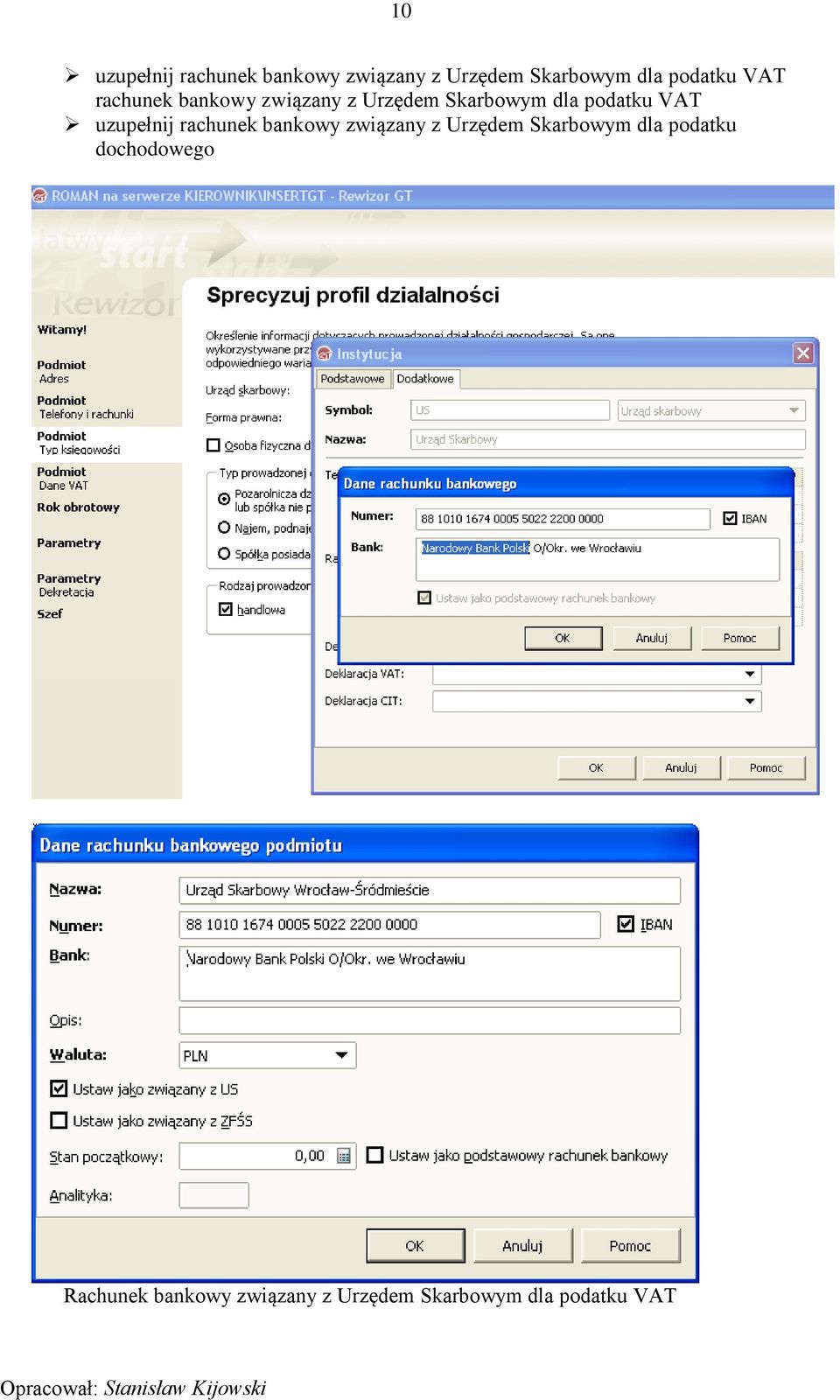Click OK in Dane rachunku bankowego dialog
Image resolution: width=840 pixels, height=1400 pixels.
(x=563, y=639)
